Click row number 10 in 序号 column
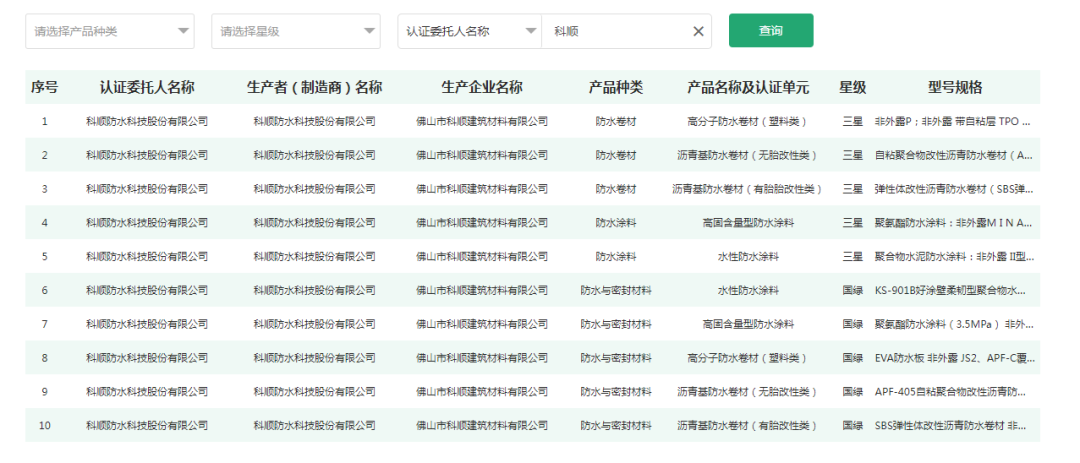The width and height of the screenshot is (1080, 463). coord(45,425)
